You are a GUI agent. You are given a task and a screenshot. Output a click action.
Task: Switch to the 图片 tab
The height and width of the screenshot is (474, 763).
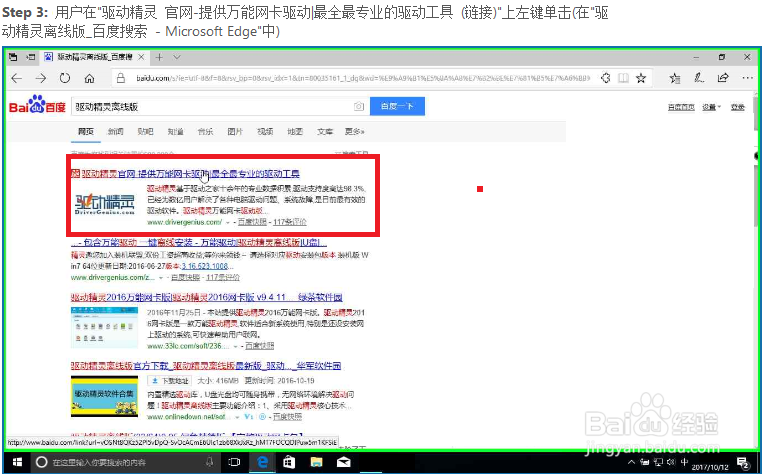pos(235,131)
